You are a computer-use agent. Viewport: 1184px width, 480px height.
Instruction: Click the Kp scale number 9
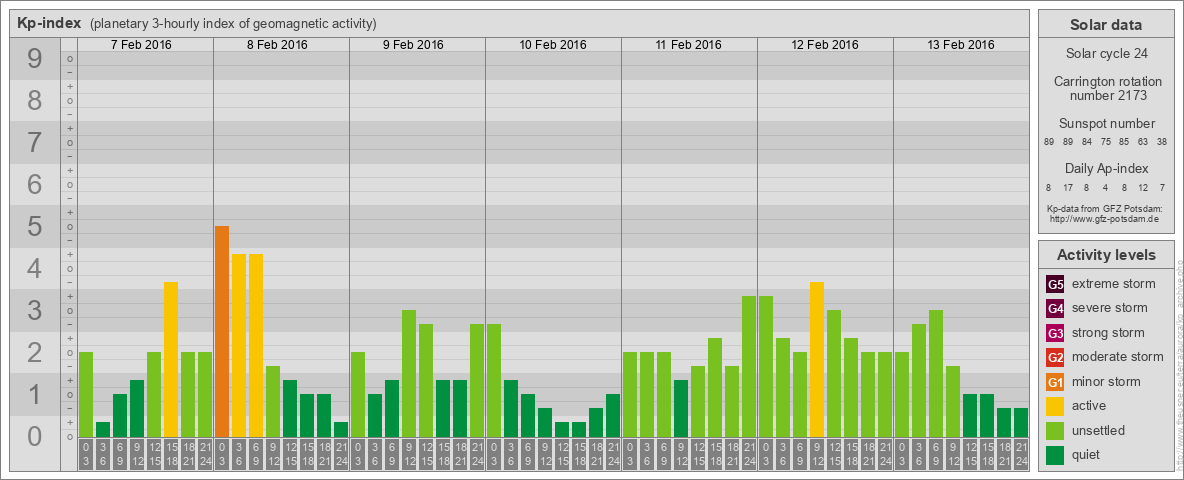[x=34, y=59]
